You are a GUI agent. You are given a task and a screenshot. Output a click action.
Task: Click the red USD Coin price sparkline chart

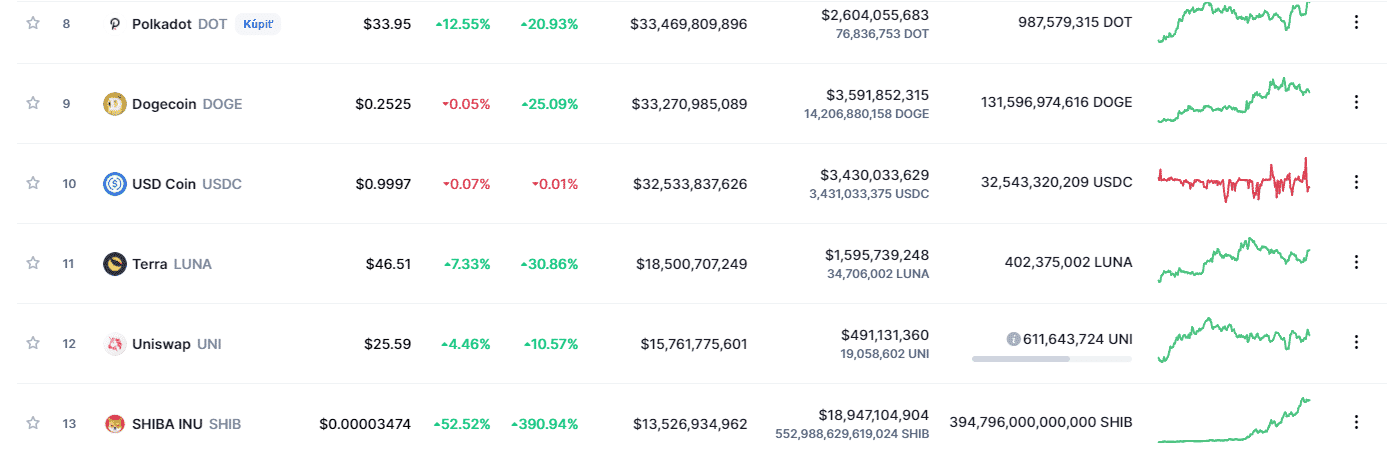tap(1233, 181)
